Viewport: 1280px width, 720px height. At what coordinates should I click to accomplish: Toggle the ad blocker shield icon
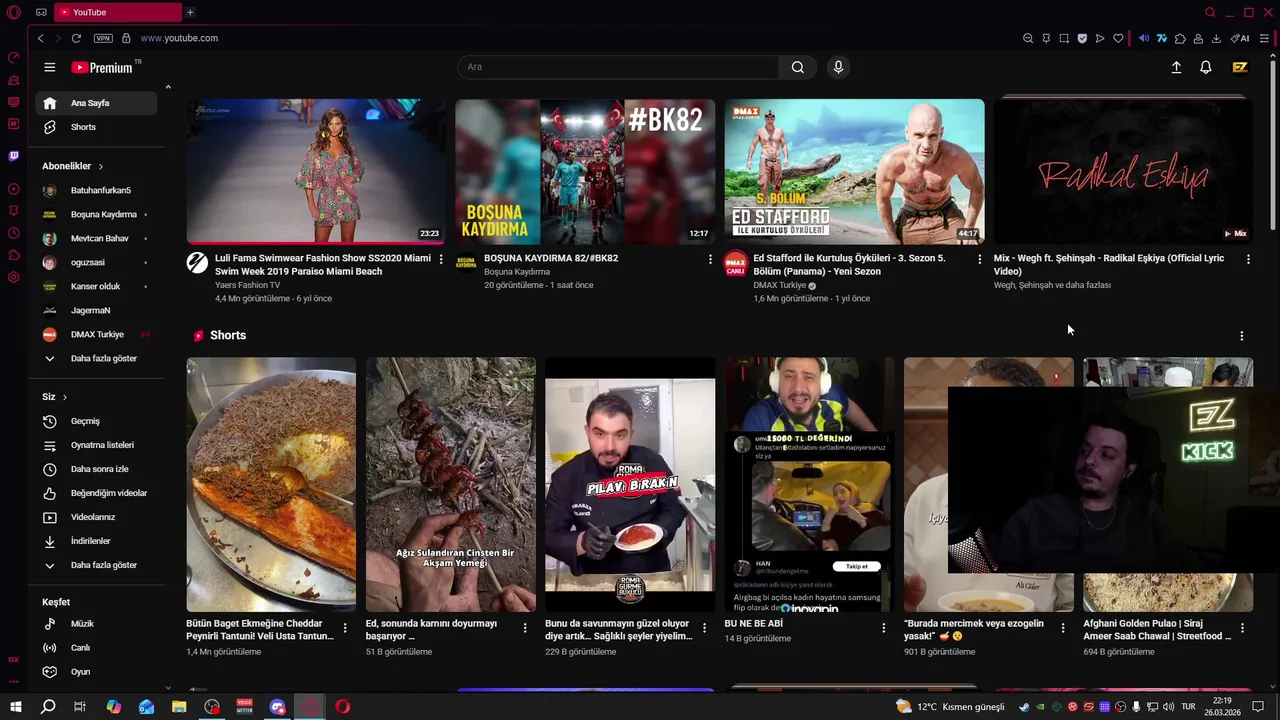[x=1082, y=38]
